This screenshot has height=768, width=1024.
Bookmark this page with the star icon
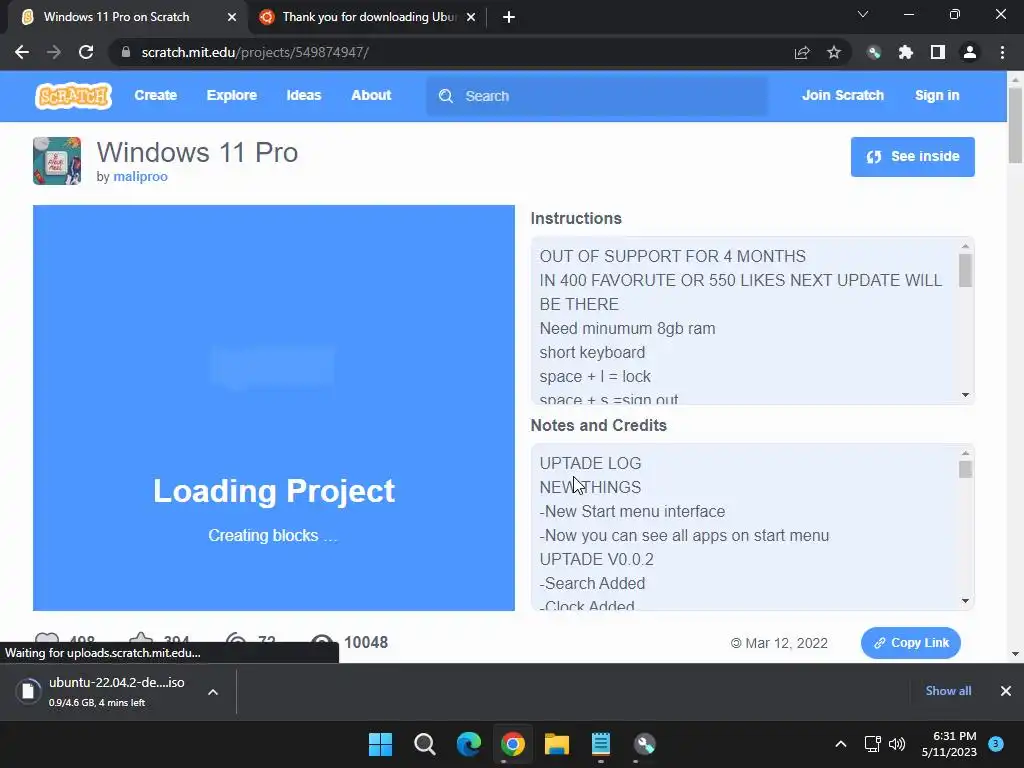[x=834, y=52]
